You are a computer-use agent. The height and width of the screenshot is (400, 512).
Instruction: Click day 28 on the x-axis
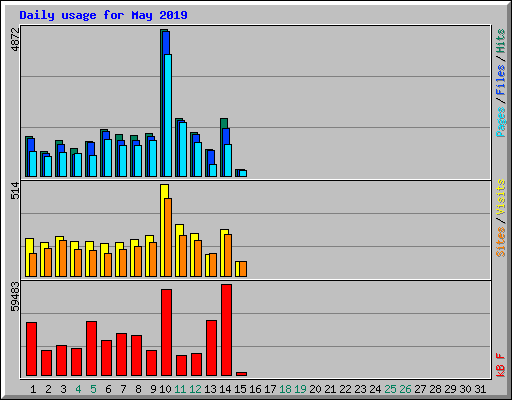tap(435, 389)
